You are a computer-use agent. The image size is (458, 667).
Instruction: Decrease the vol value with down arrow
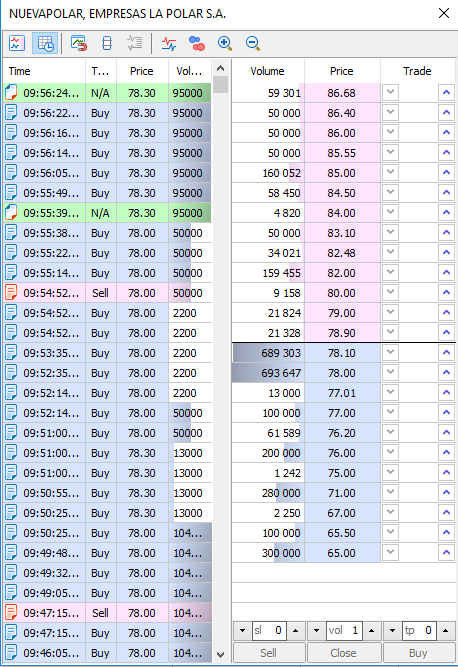(316, 630)
